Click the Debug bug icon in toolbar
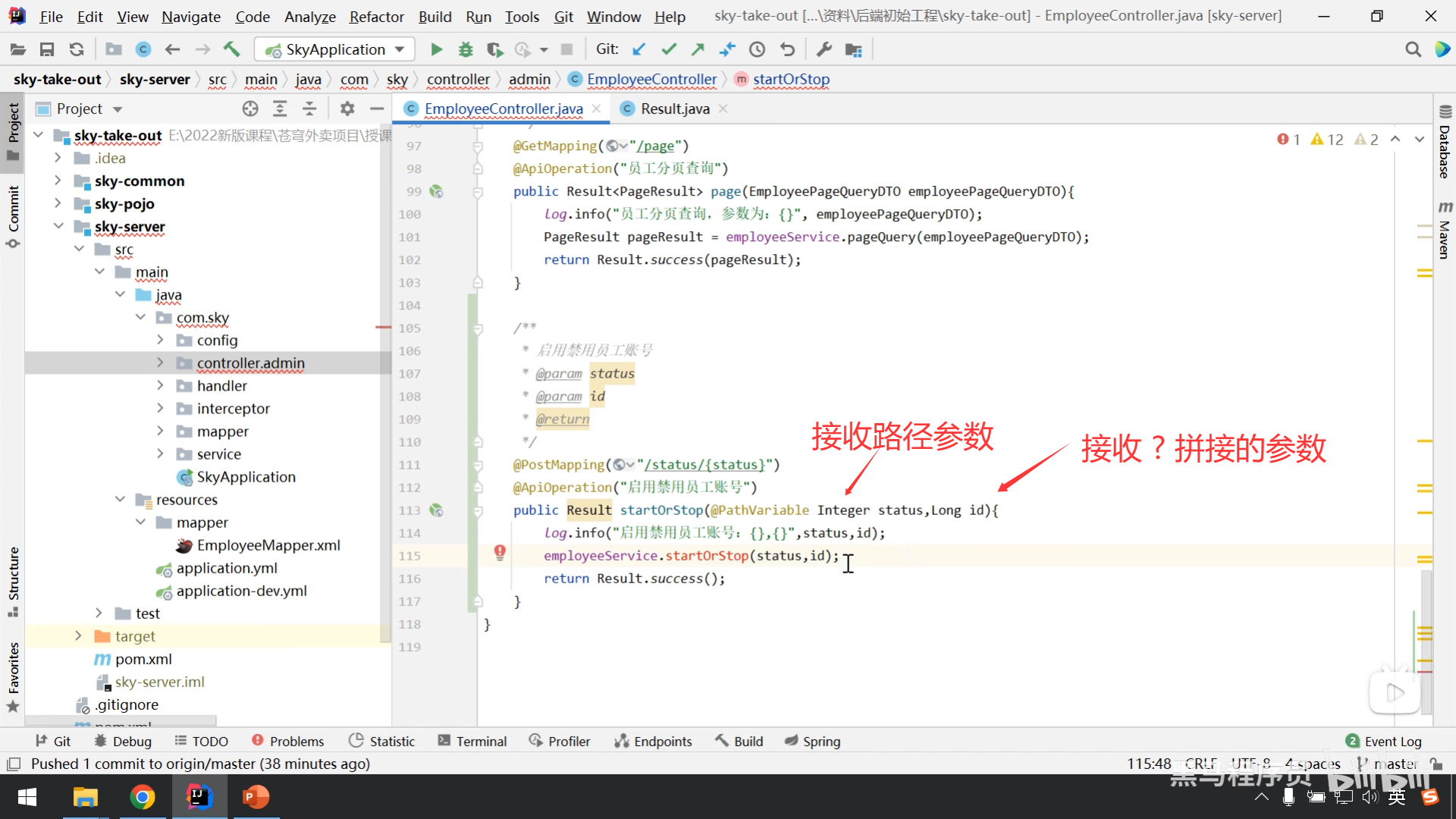1456x819 pixels. coord(466,49)
